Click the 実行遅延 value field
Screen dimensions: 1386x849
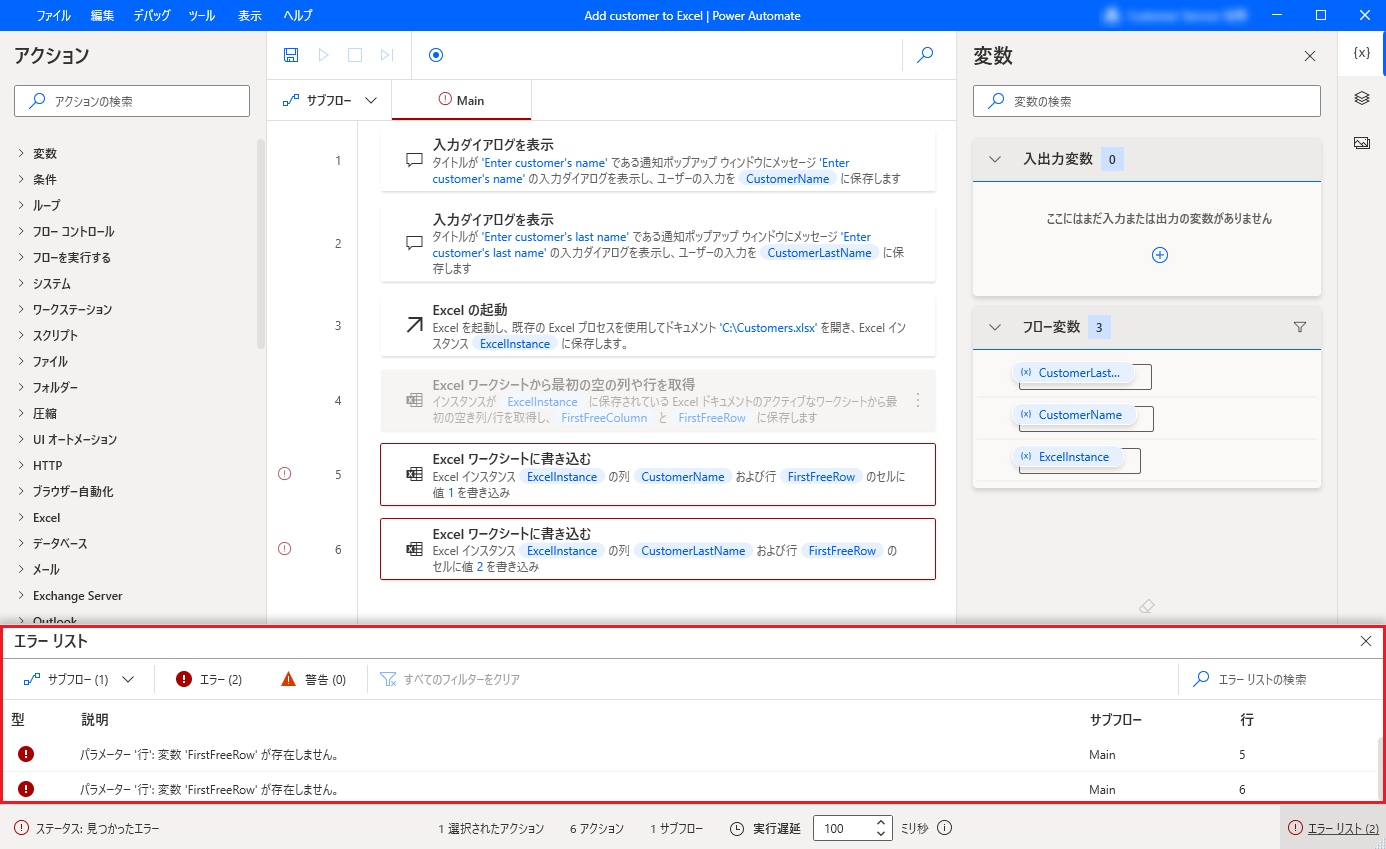click(x=841, y=829)
